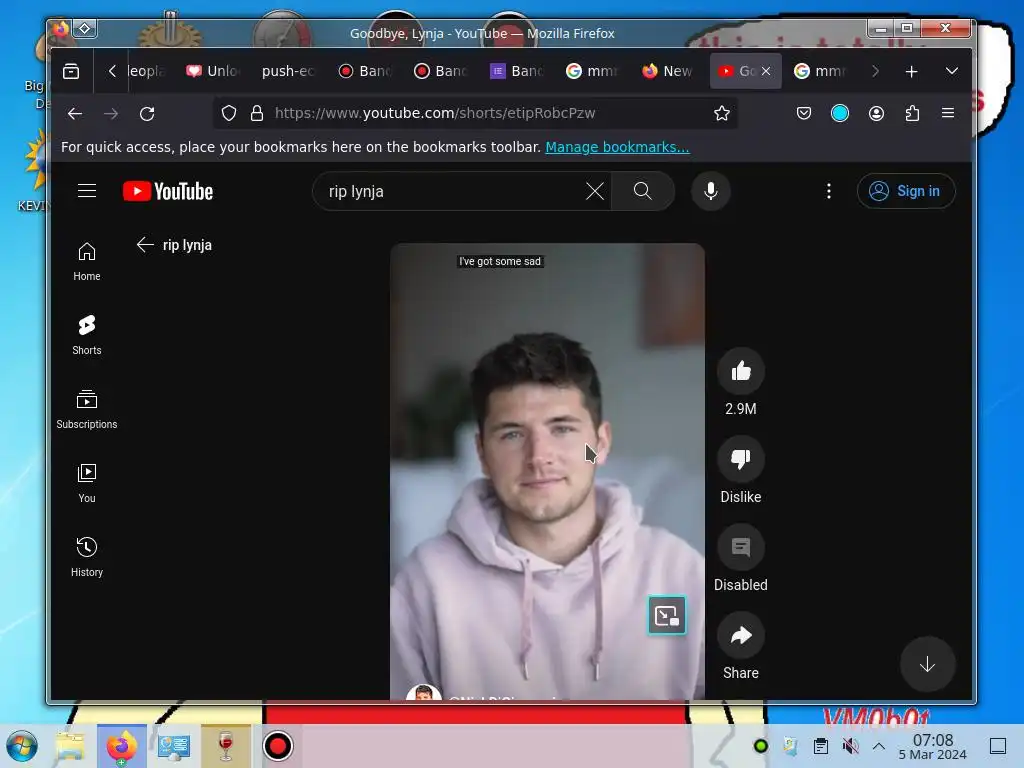
Task: Open the clock showing 07:08
Action: coord(933,746)
